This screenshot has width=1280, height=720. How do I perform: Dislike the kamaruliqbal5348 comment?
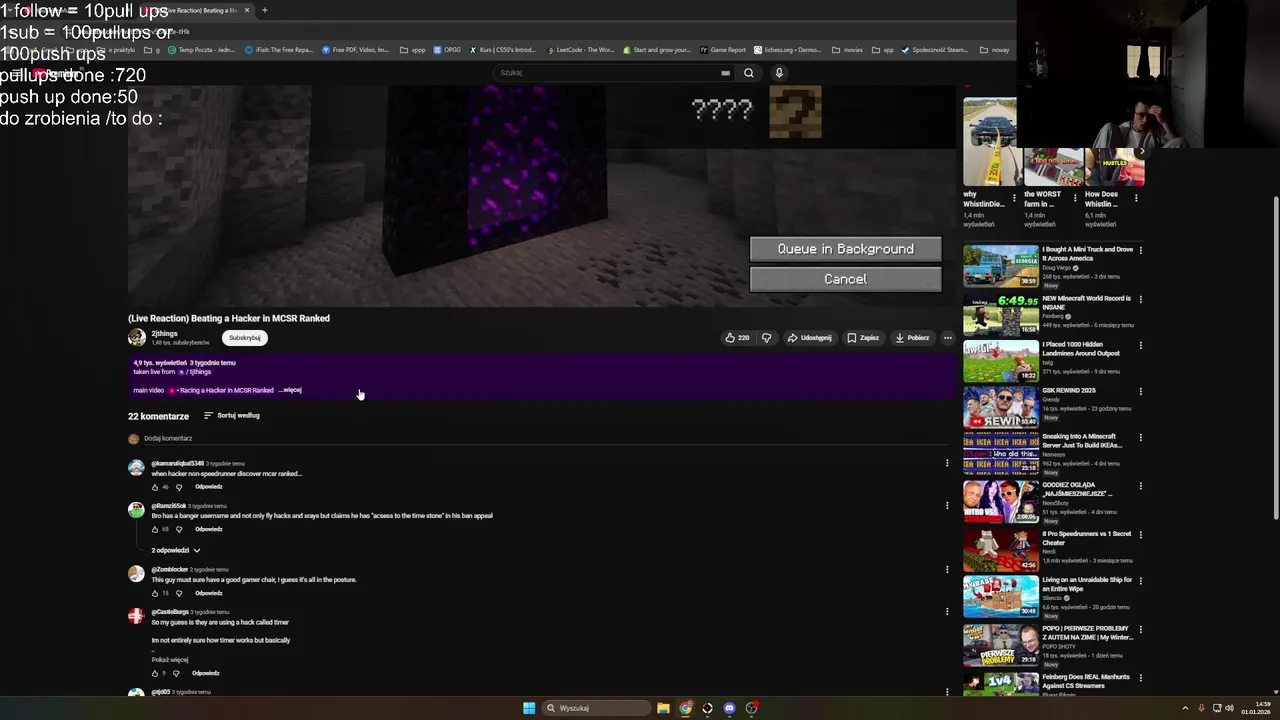click(179, 487)
